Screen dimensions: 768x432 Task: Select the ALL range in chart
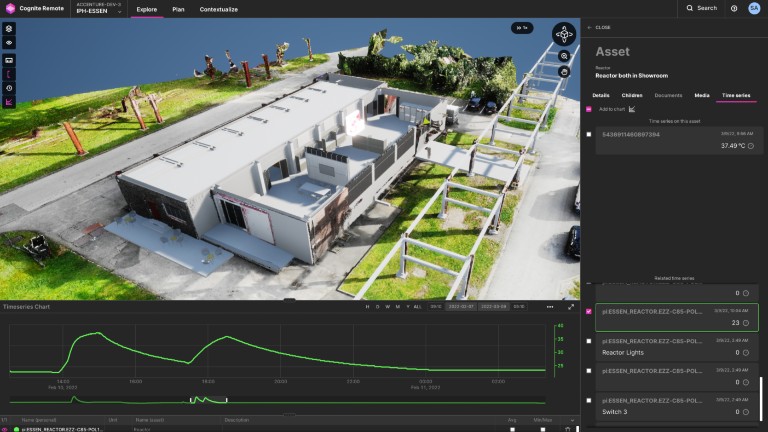click(417, 307)
